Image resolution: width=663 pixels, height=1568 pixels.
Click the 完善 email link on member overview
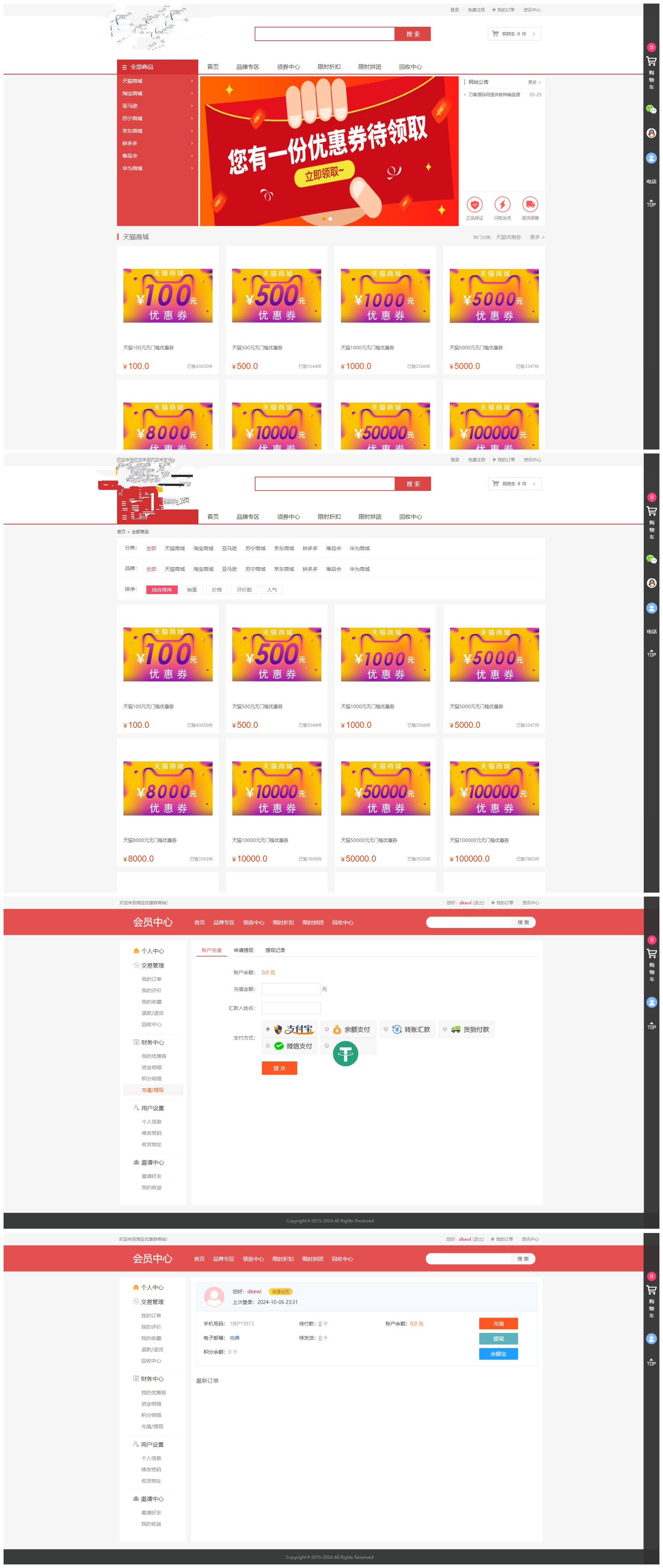(234, 1338)
